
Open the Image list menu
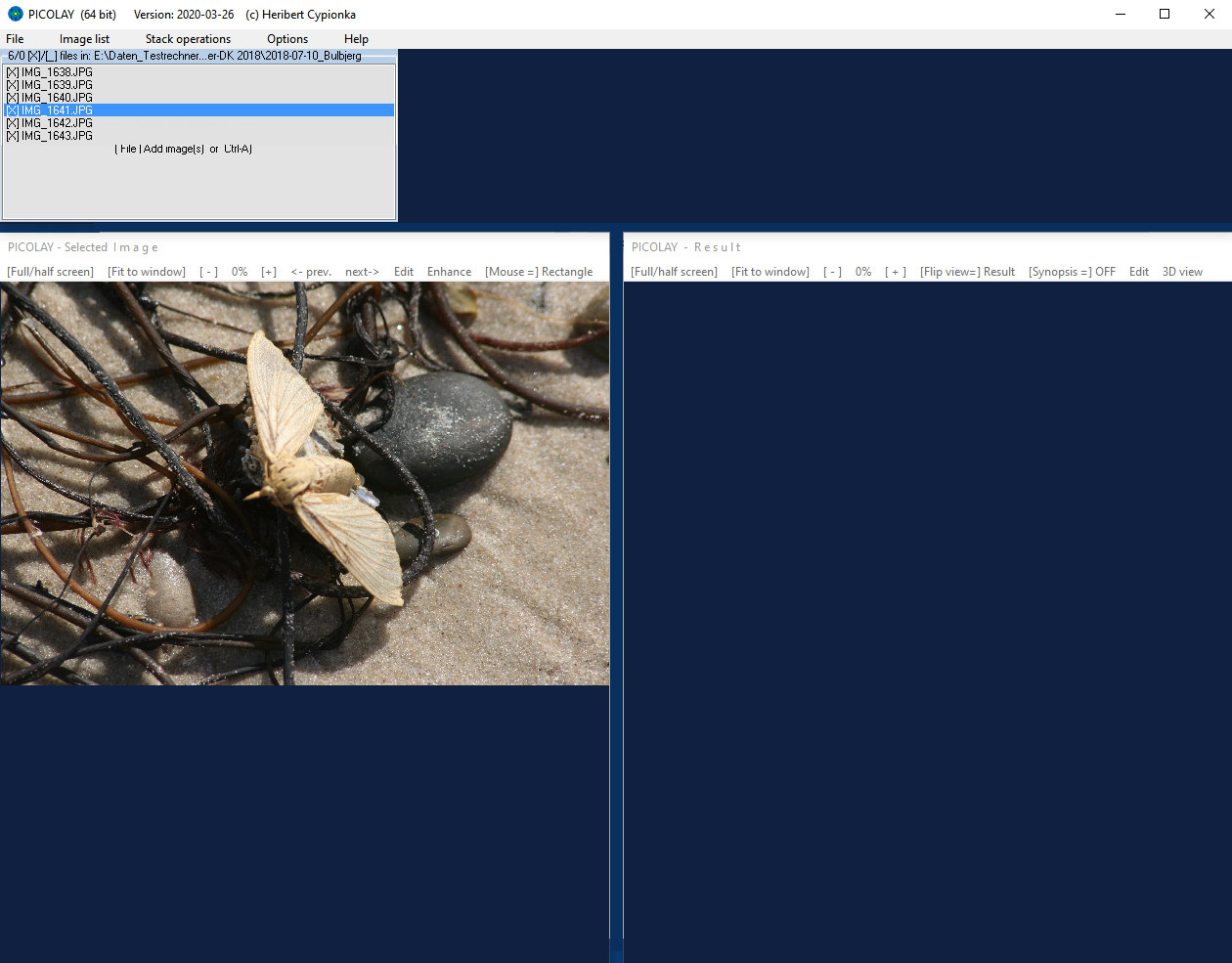click(84, 39)
